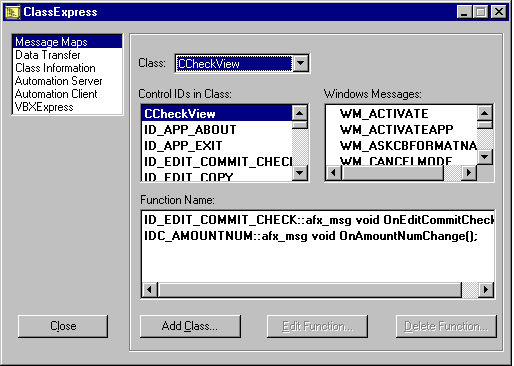This screenshot has width=514, height=366.
Task: Close ClassExpress using title bar X
Action: pyautogui.click(x=499, y=12)
